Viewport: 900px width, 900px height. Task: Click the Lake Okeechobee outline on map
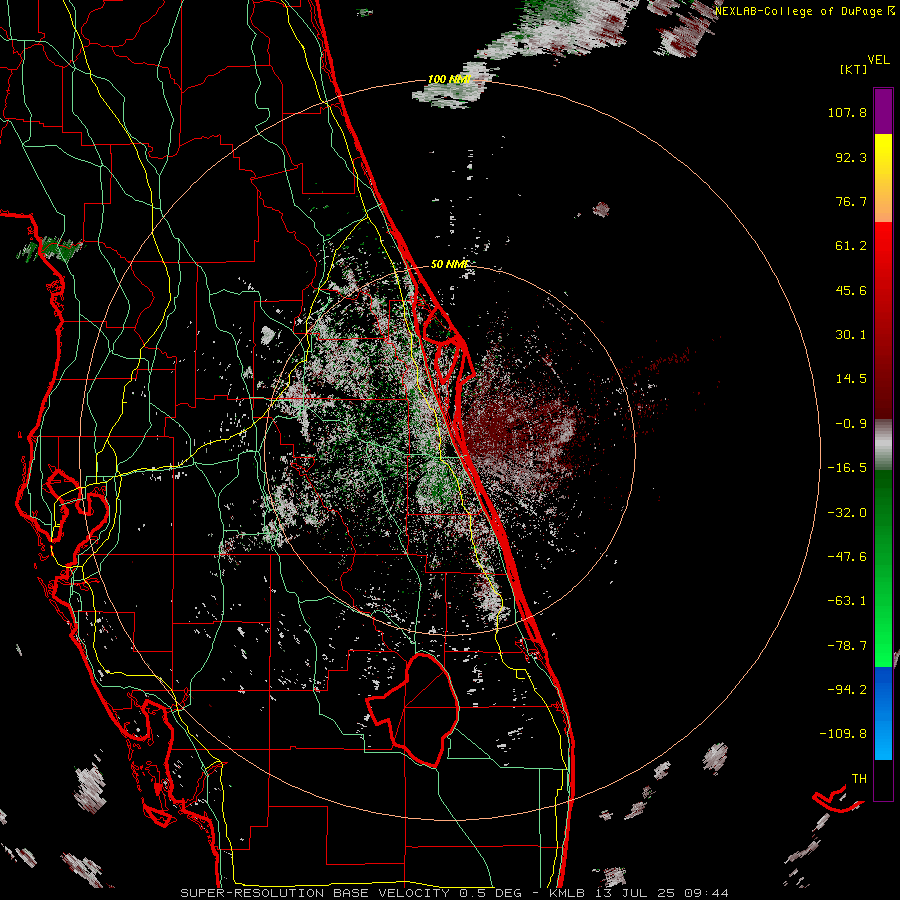point(414,709)
